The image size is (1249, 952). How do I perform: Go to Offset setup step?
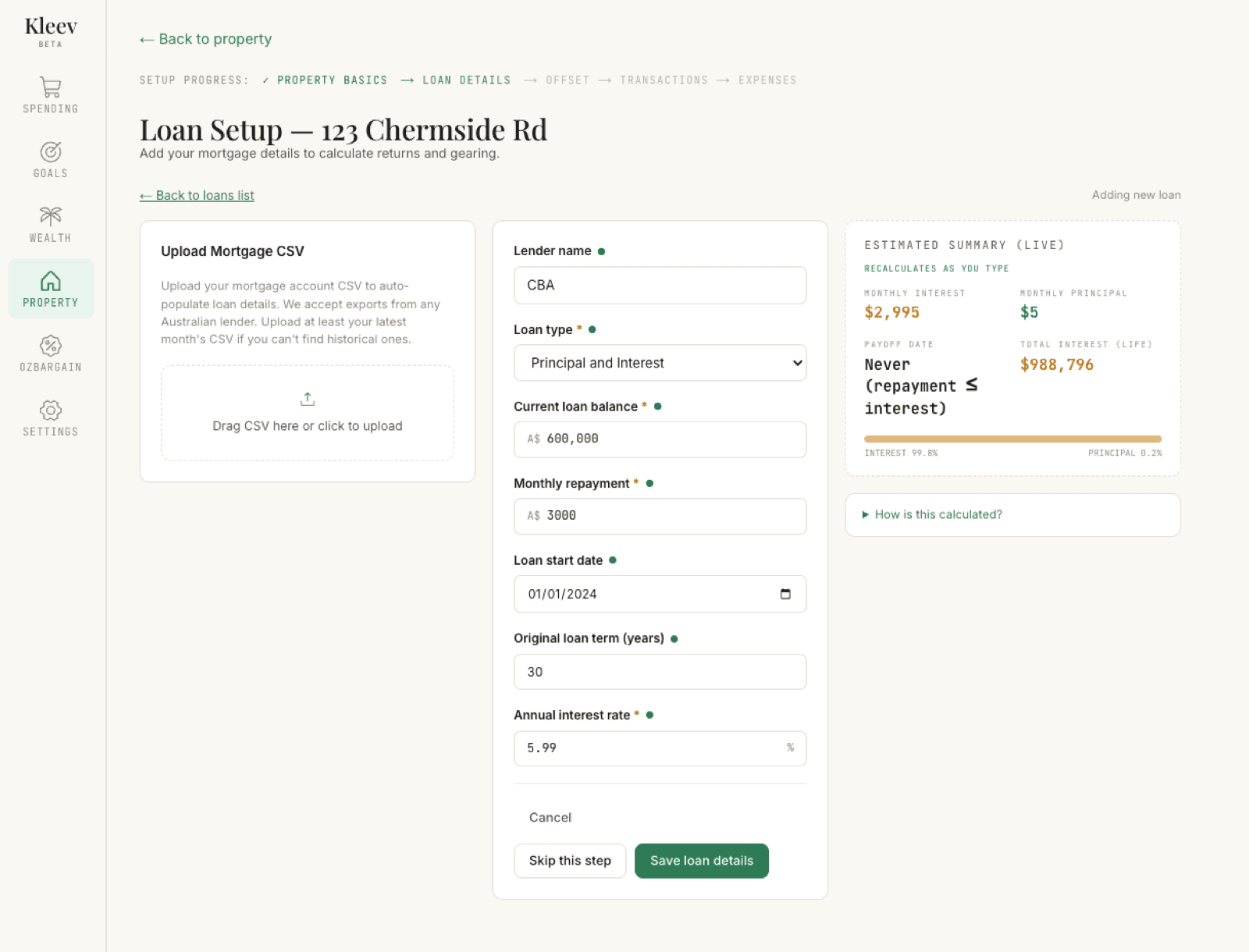tap(568, 80)
